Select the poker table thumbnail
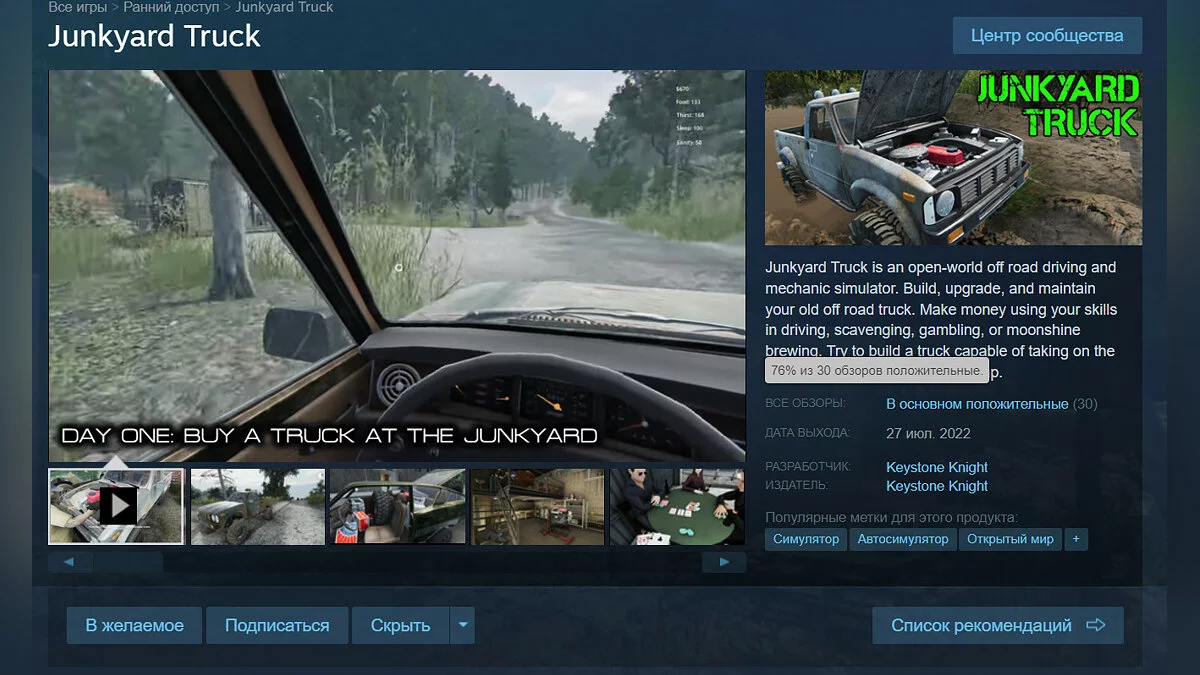 coord(677,506)
